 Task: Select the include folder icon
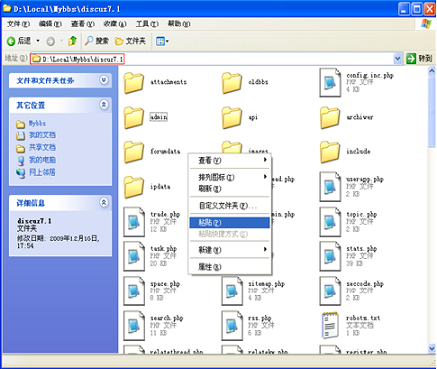pyautogui.click(x=330, y=152)
